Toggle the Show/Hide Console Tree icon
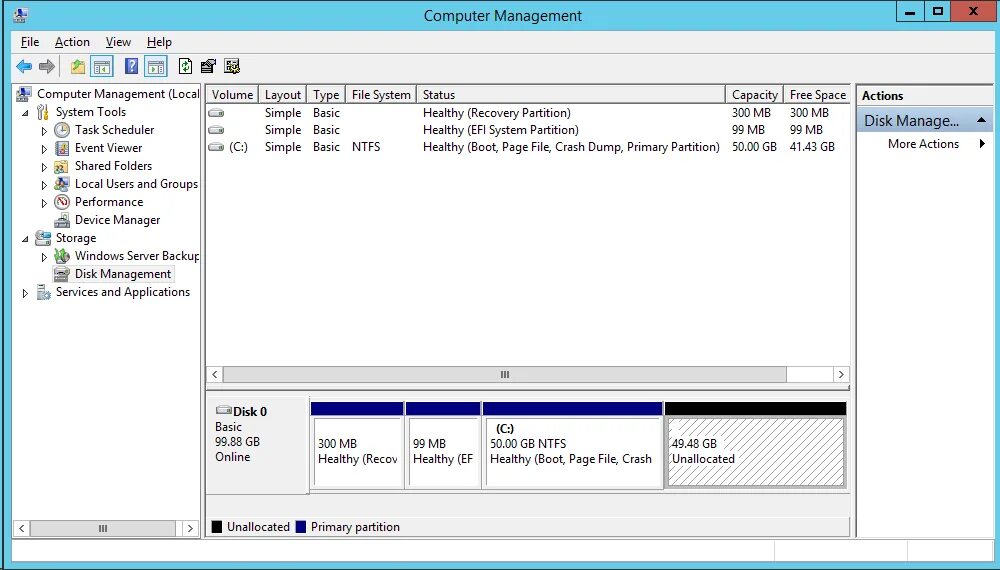 [102, 66]
